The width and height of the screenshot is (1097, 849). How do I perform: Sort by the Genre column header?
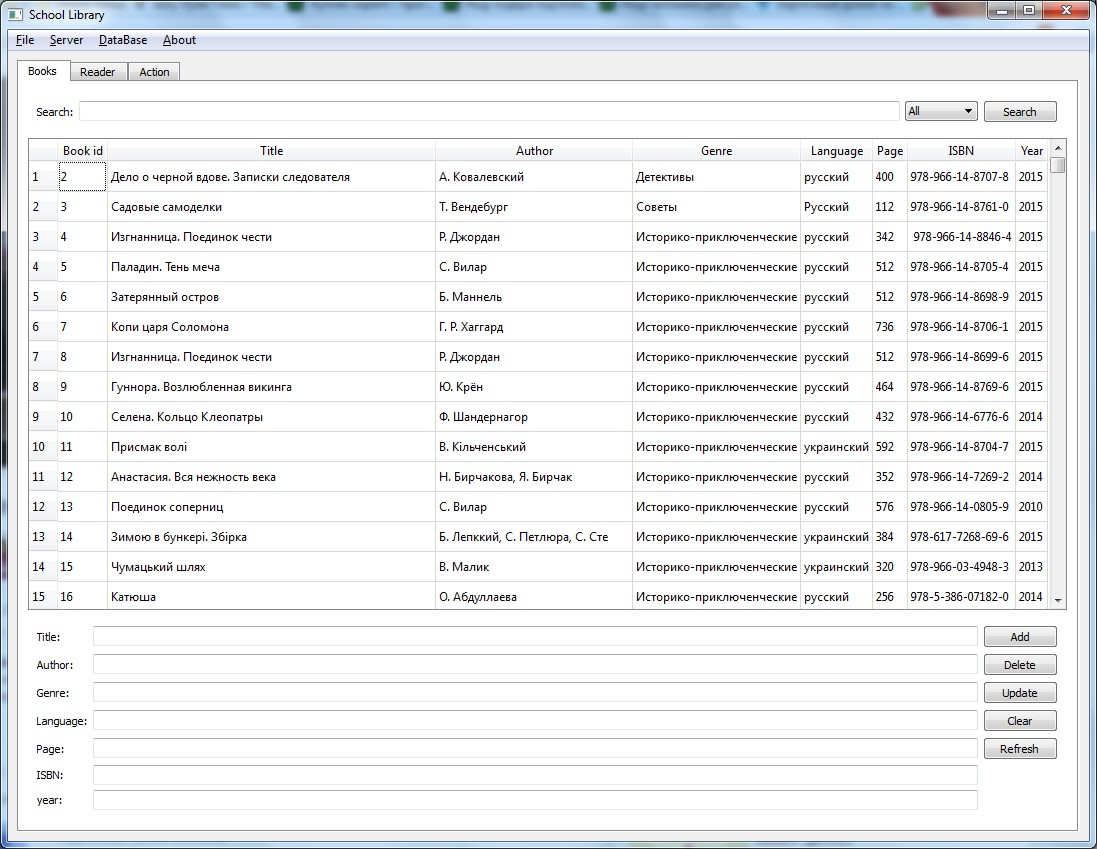[x=716, y=150]
